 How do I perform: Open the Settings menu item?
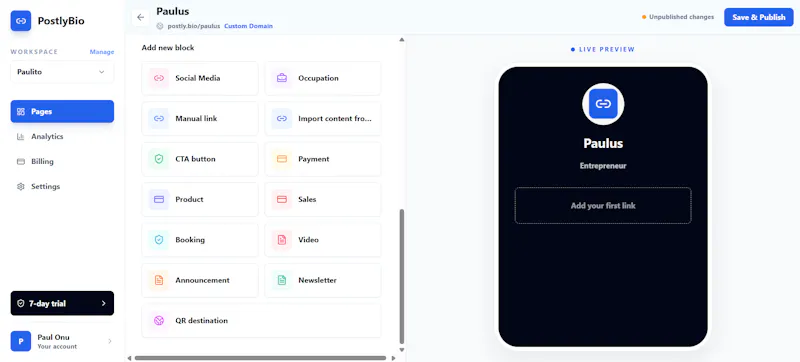tap(62, 187)
